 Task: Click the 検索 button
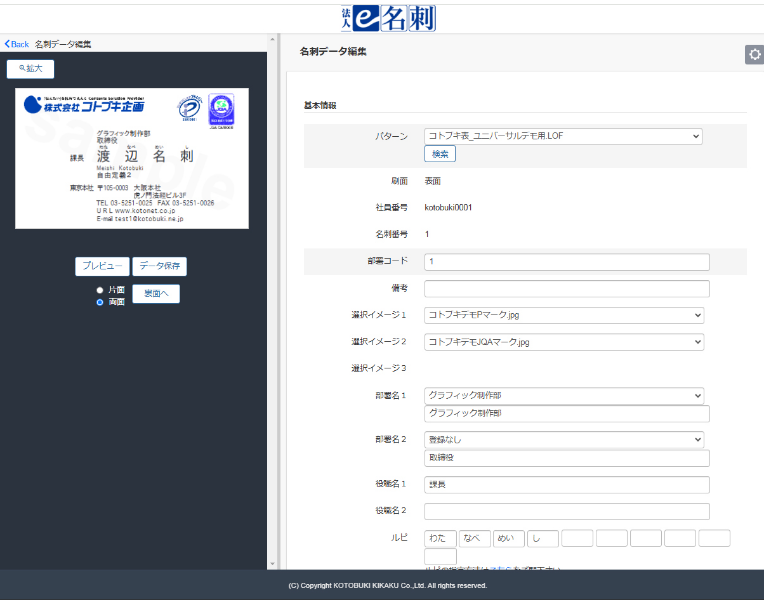(x=440, y=154)
